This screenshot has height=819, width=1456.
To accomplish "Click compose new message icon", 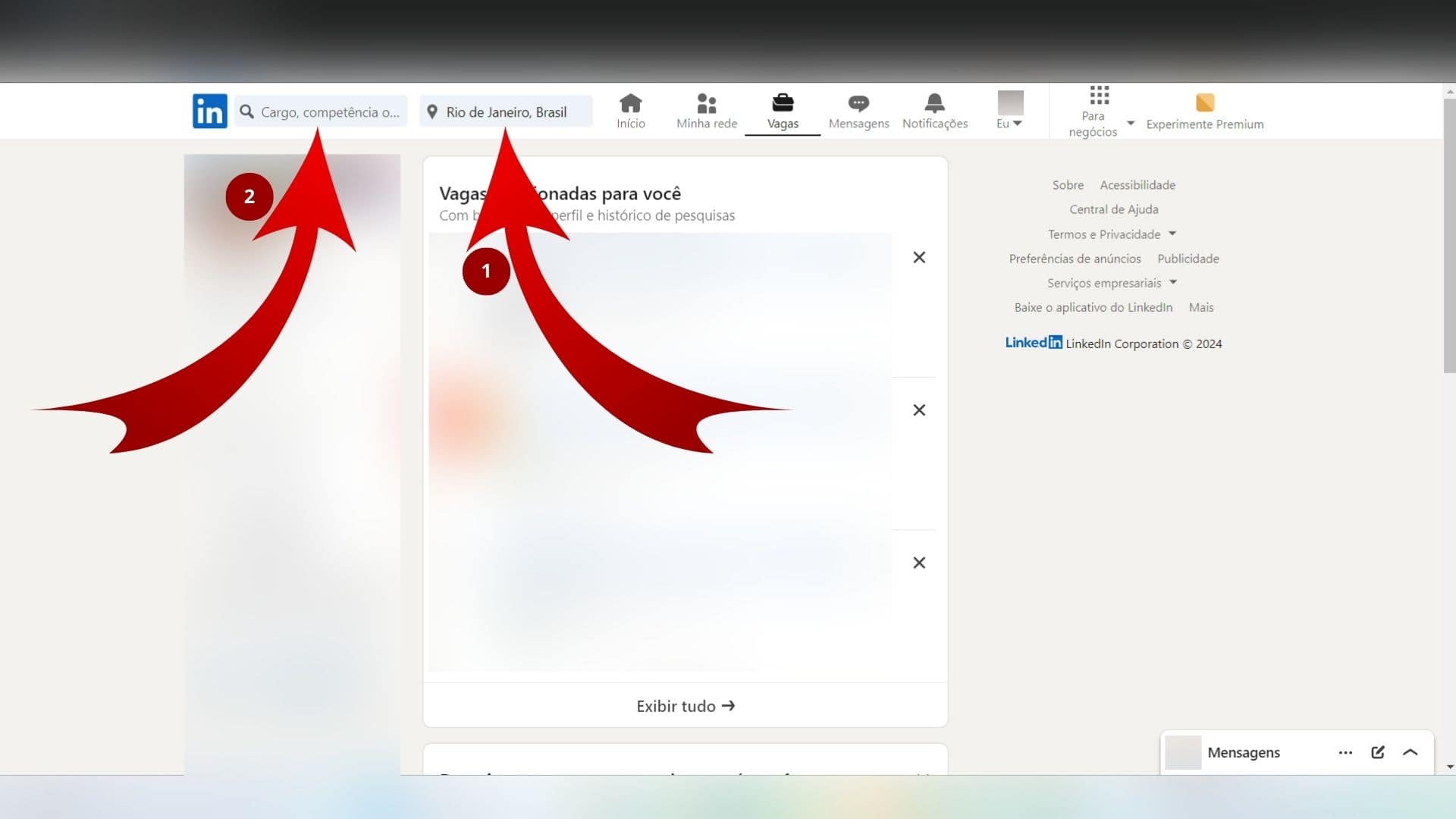I will (x=1378, y=752).
